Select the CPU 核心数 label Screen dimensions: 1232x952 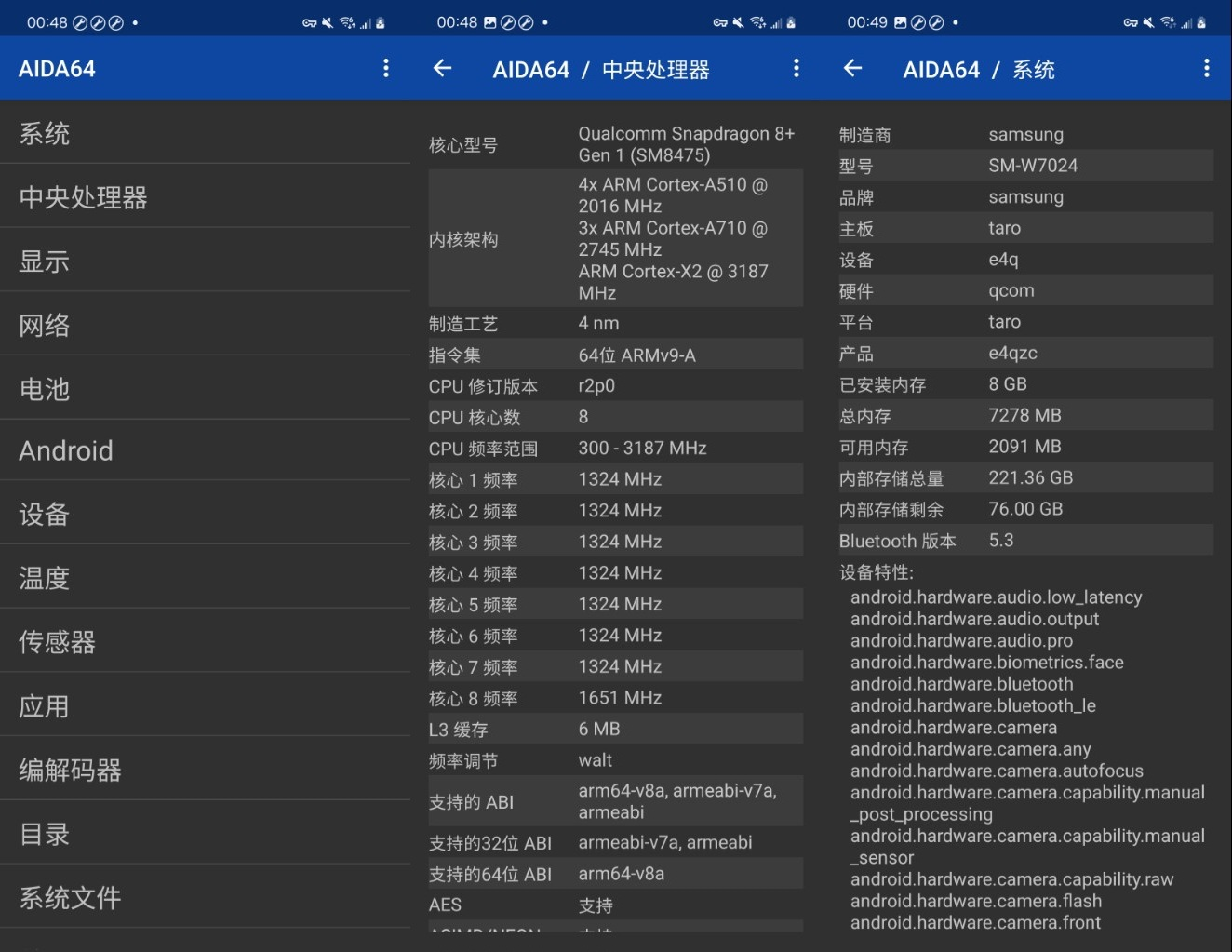click(x=474, y=418)
